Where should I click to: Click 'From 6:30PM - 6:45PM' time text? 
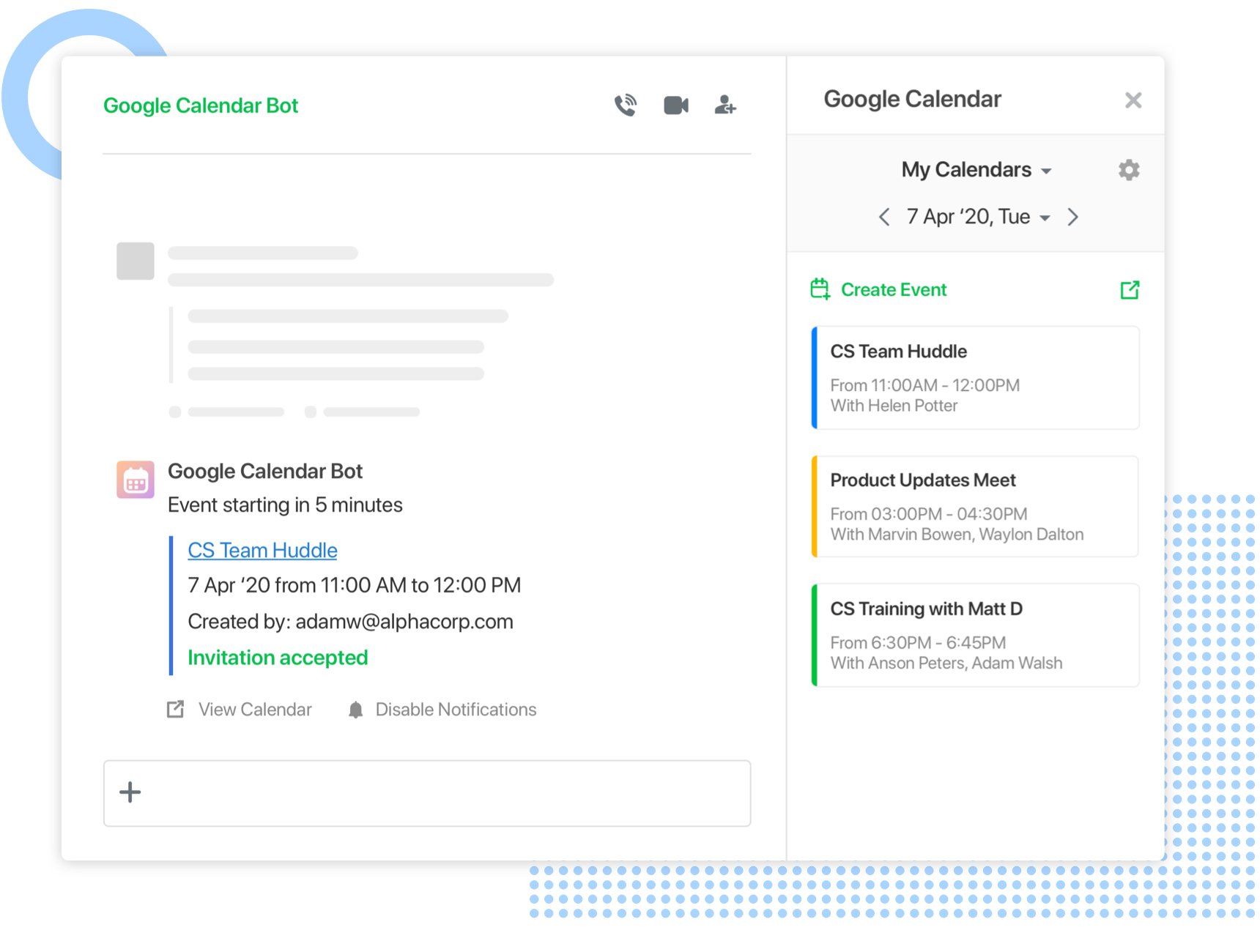click(x=918, y=643)
